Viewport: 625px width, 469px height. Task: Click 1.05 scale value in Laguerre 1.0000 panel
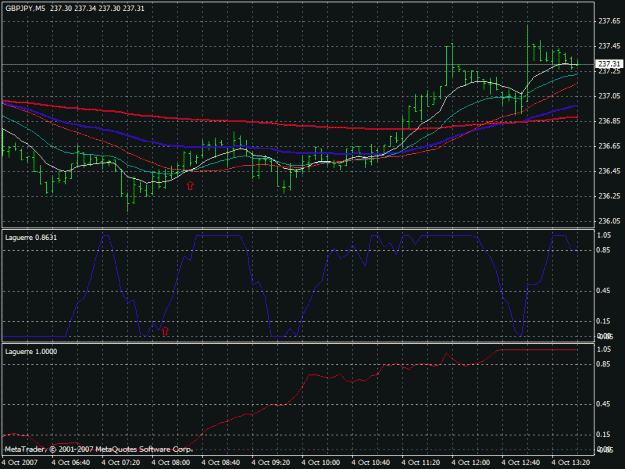pos(603,349)
